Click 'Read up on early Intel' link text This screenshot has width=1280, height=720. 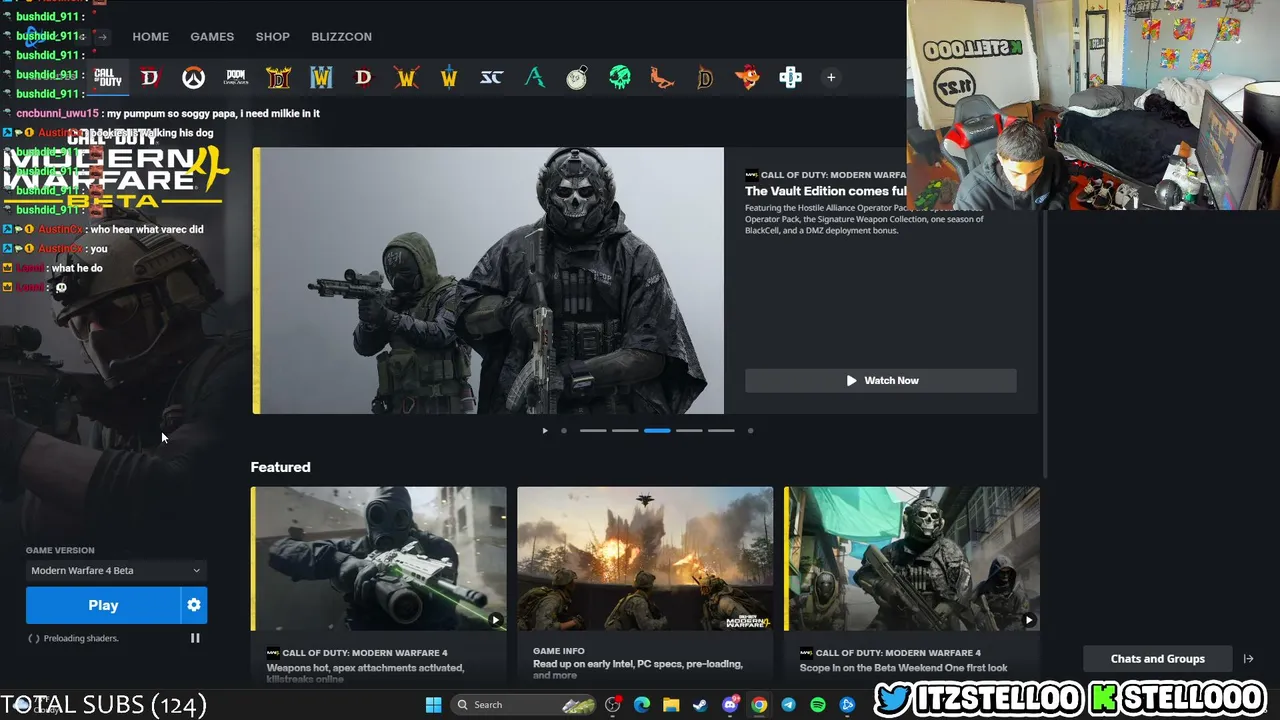(637, 669)
